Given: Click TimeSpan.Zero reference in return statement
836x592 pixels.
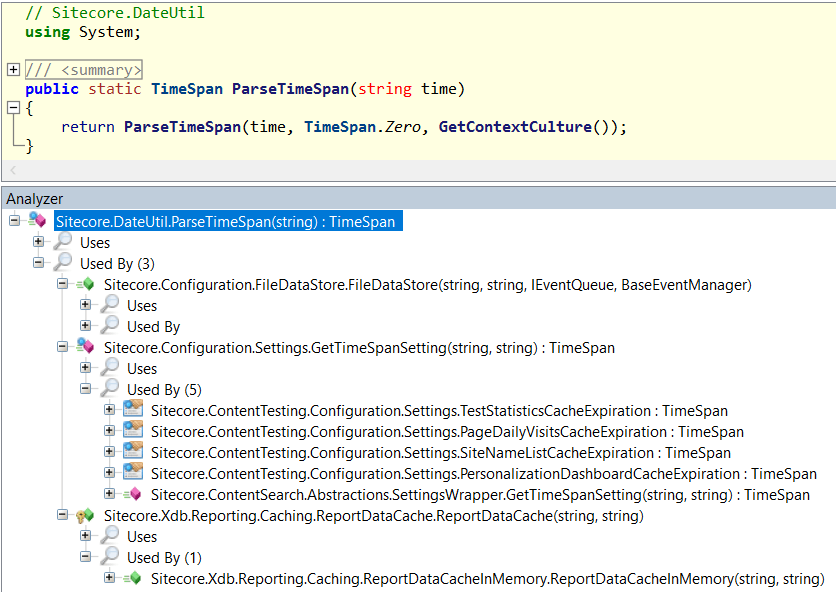Looking at the screenshot, I should [362, 127].
